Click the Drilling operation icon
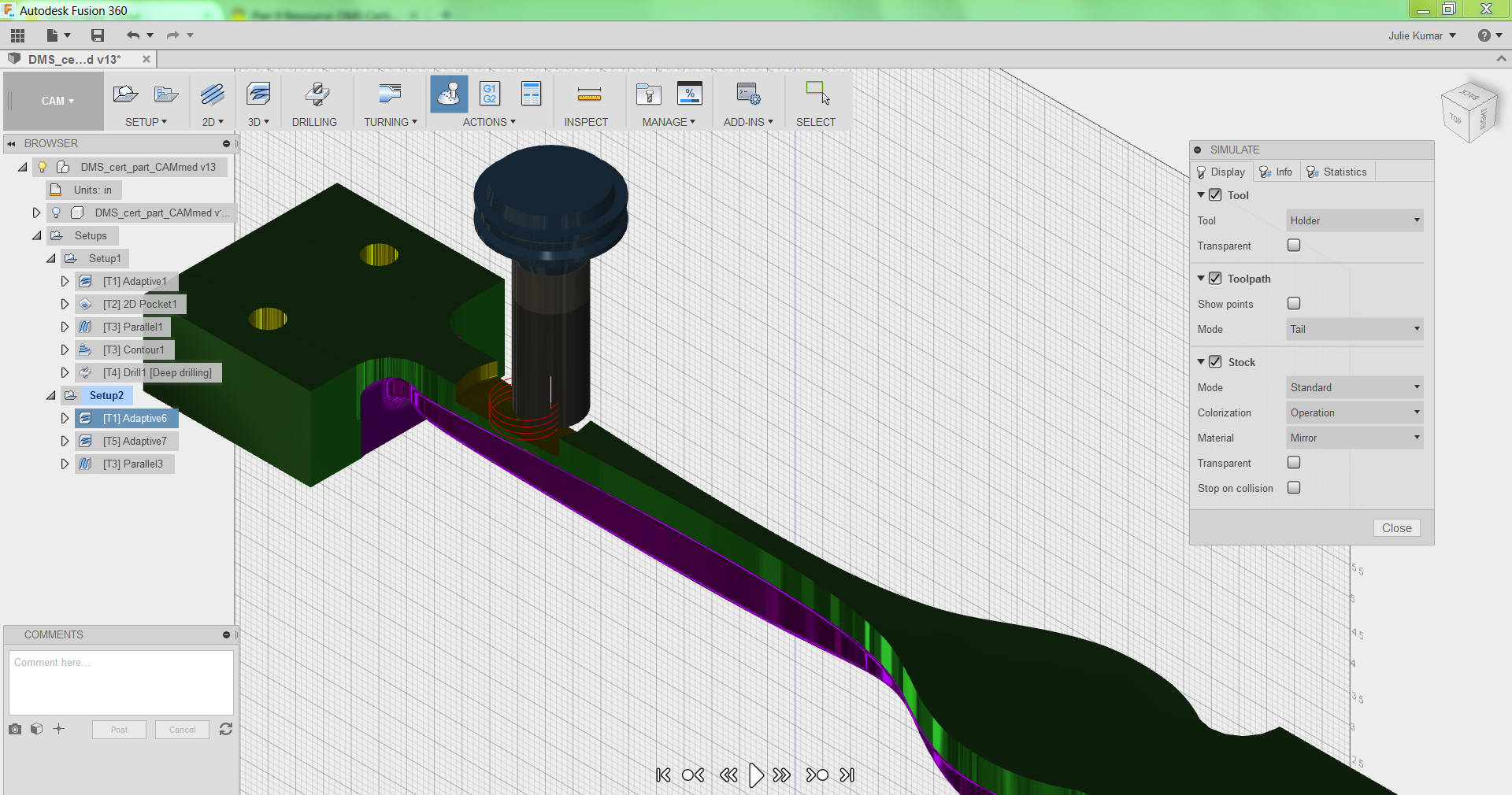The width and height of the screenshot is (1512, 795). click(x=317, y=94)
